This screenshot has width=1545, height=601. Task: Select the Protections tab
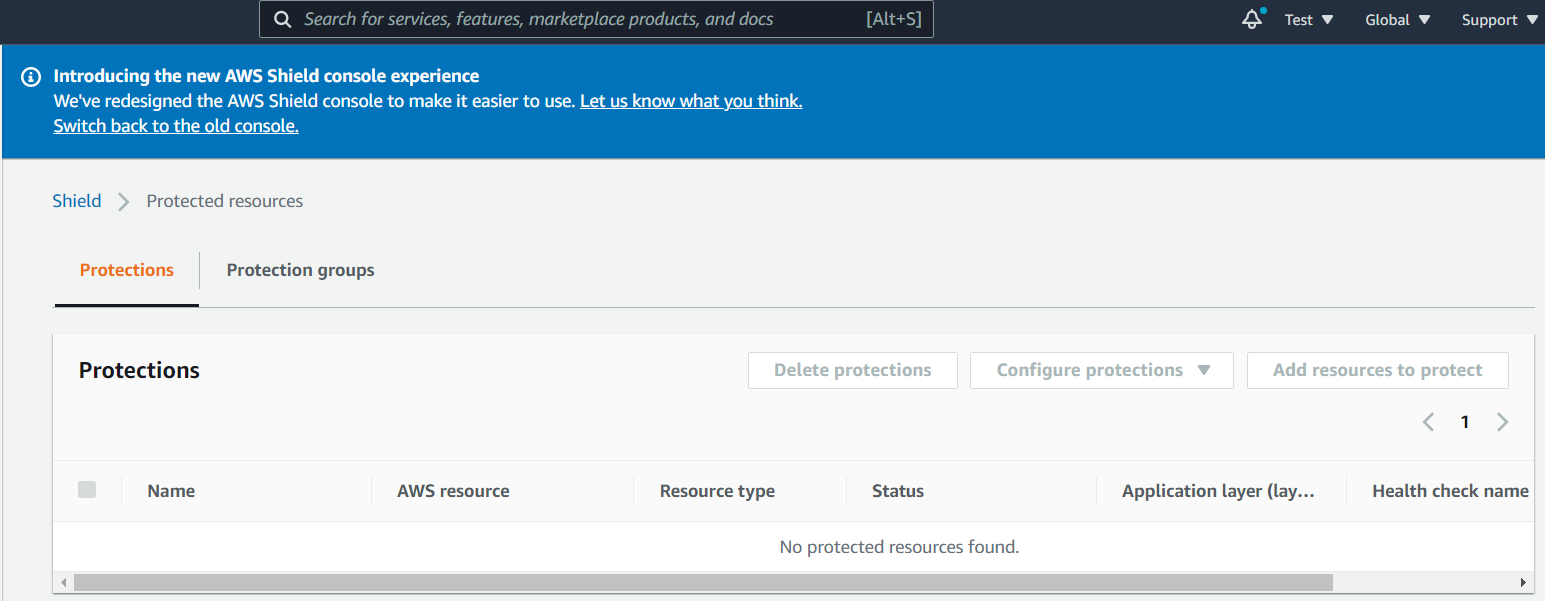pyautogui.click(x=127, y=270)
